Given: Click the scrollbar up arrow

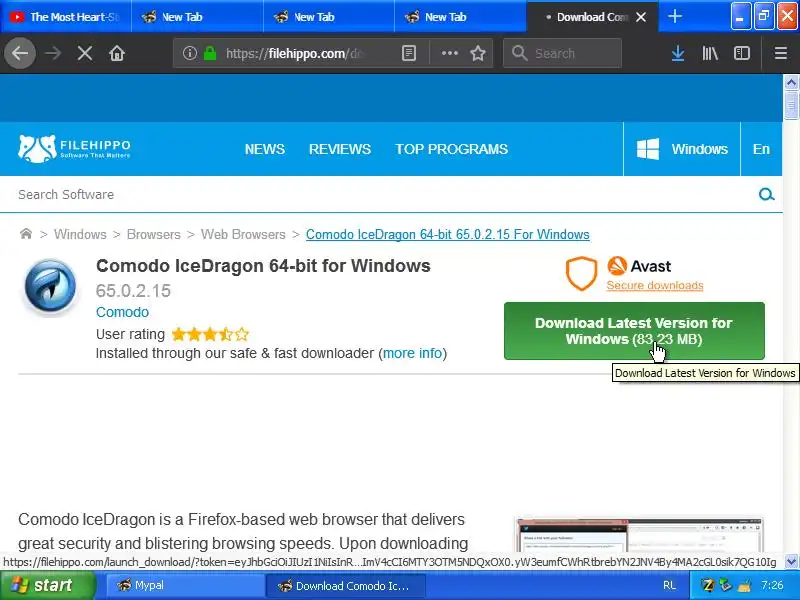Looking at the screenshot, I should pyautogui.click(x=791, y=82).
